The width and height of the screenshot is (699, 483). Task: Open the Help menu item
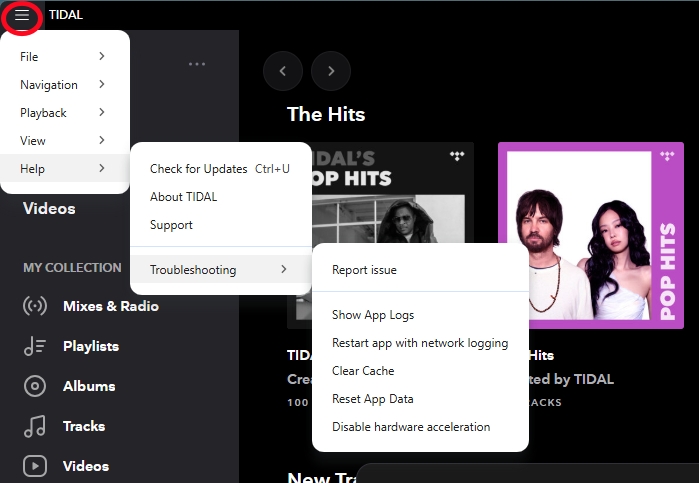tap(65, 169)
